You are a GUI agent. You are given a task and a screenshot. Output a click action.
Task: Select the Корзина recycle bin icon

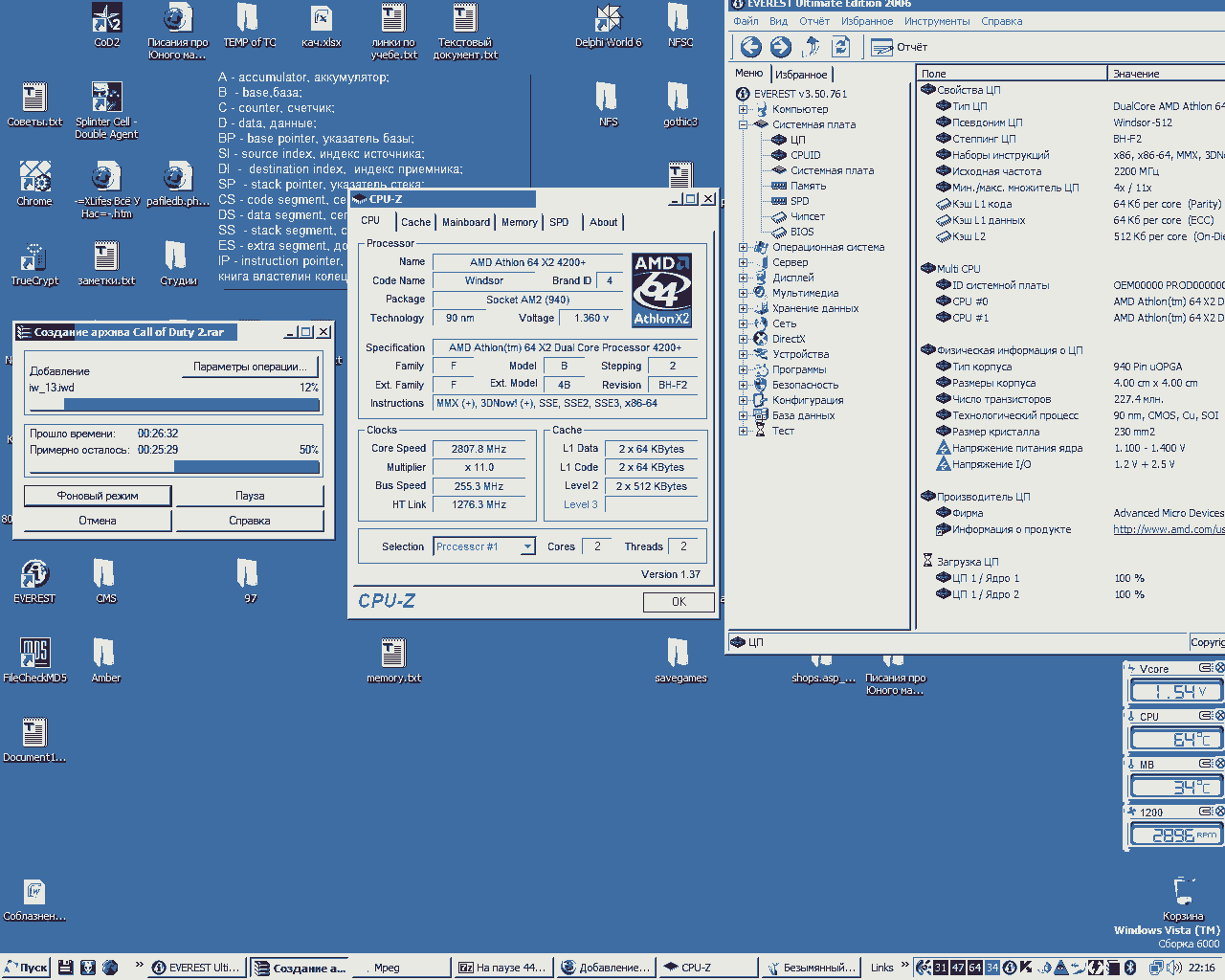point(1183,899)
